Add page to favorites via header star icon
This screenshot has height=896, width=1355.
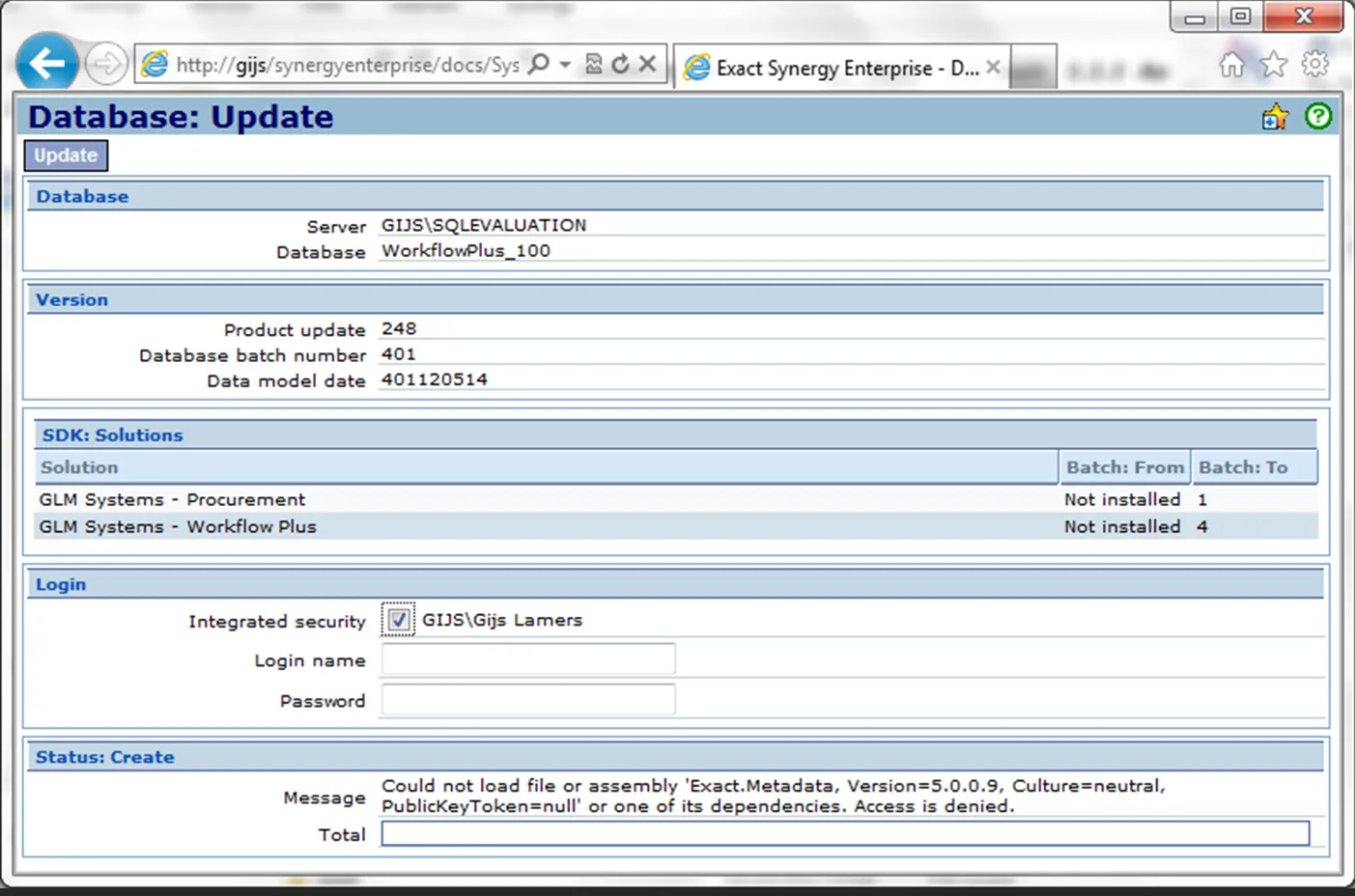tap(1275, 117)
